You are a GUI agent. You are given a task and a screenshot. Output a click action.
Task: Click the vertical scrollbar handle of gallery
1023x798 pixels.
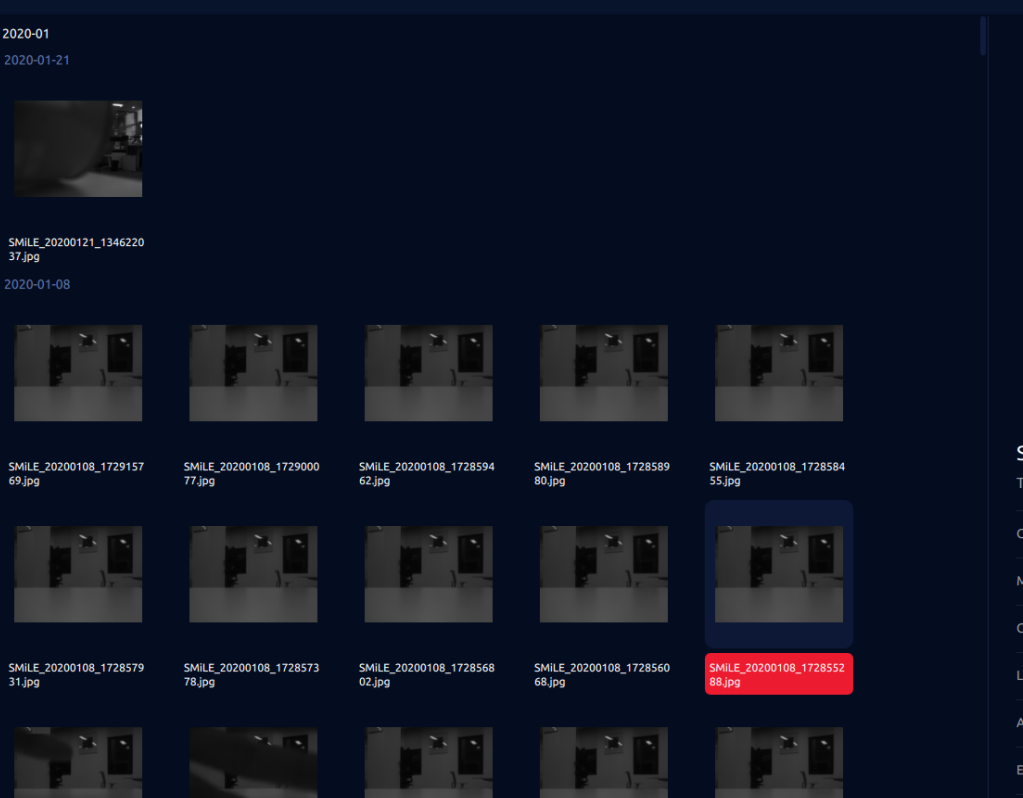(983, 35)
